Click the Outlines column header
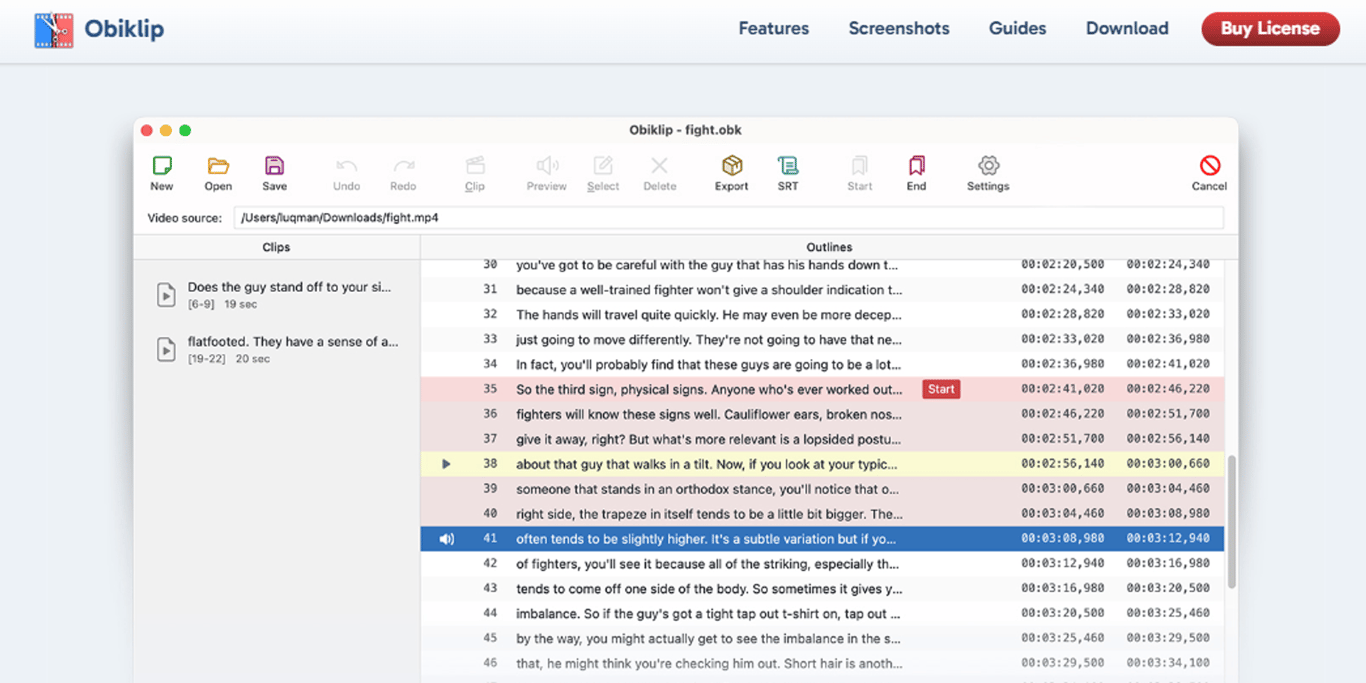 (x=829, y=247)
